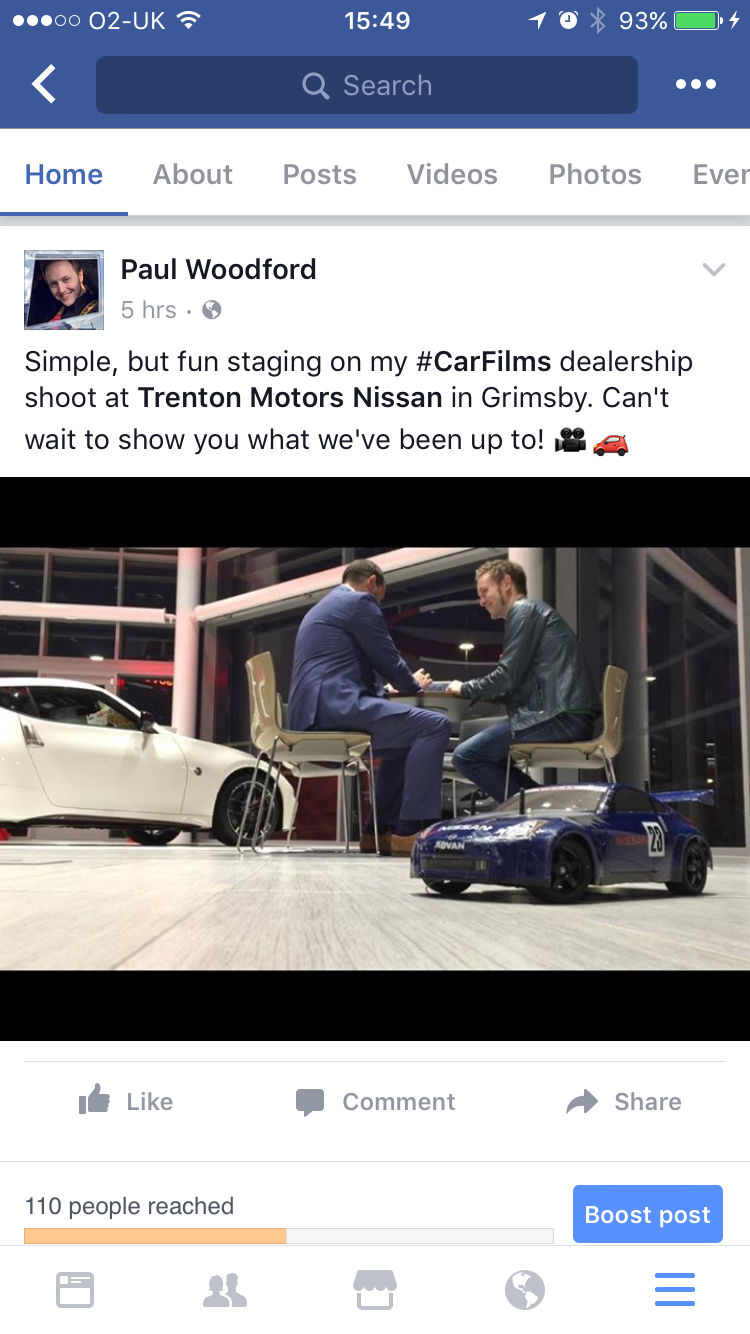The width and height of the screenshot is (750, 1334).
Task: Open the News Feed icon in bottom bar
Action: coord(75,1289)
